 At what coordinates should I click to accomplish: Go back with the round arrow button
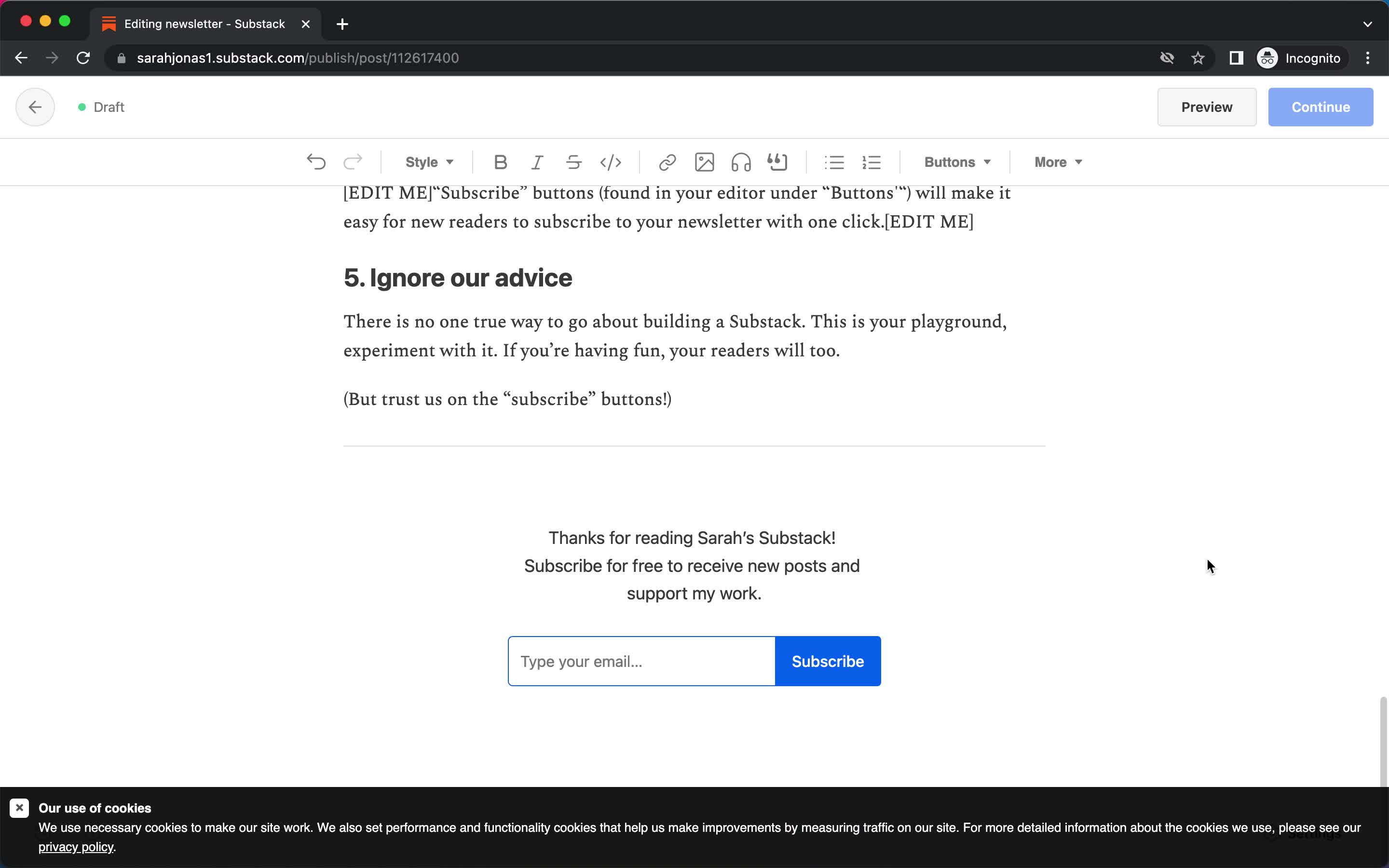point(35,108)
